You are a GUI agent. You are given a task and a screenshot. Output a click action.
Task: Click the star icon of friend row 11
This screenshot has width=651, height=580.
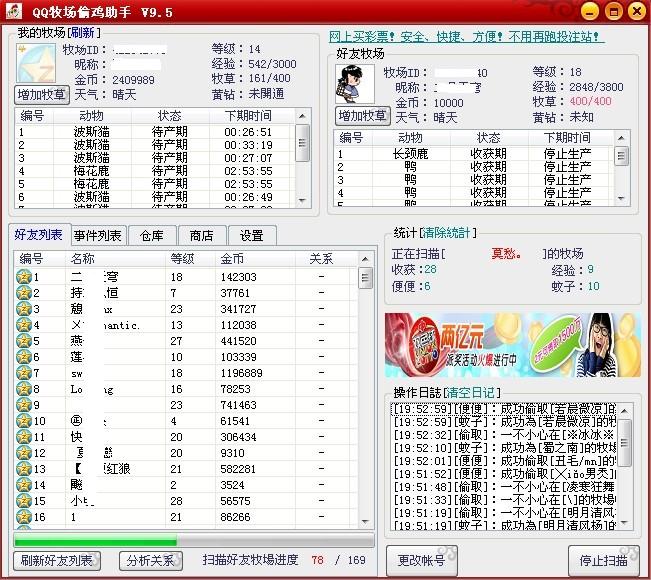coord(24,437)
